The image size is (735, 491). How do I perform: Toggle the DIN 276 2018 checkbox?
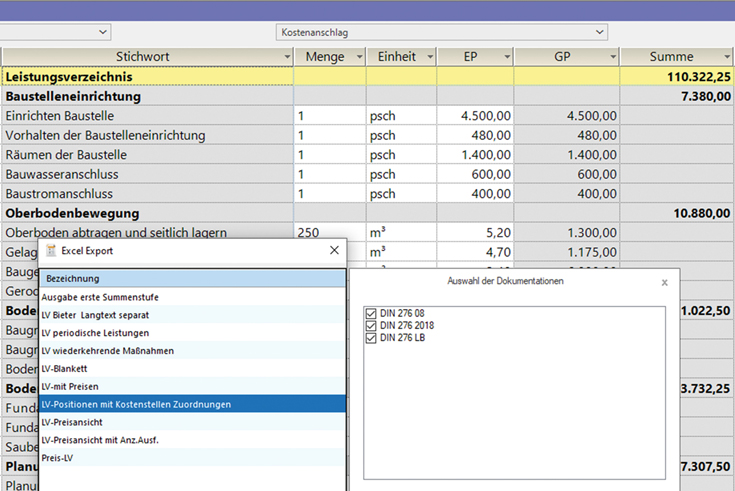pos(372,325)
